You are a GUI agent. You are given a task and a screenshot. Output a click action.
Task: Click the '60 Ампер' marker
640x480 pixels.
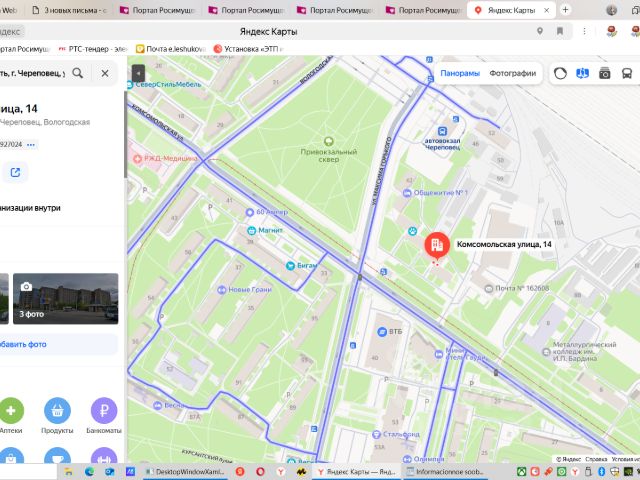250,212
